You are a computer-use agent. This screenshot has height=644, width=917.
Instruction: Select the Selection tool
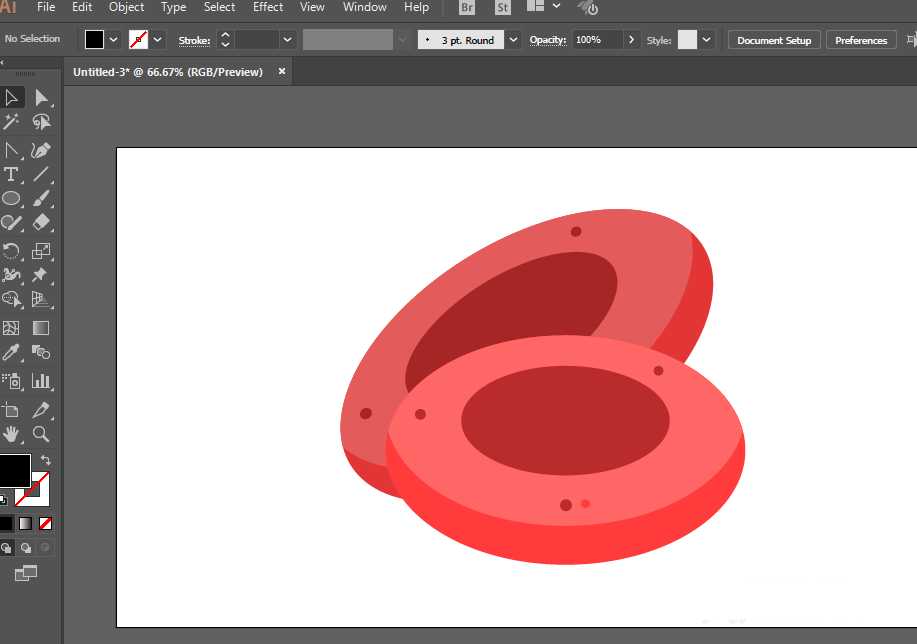(x=12, y=96)
